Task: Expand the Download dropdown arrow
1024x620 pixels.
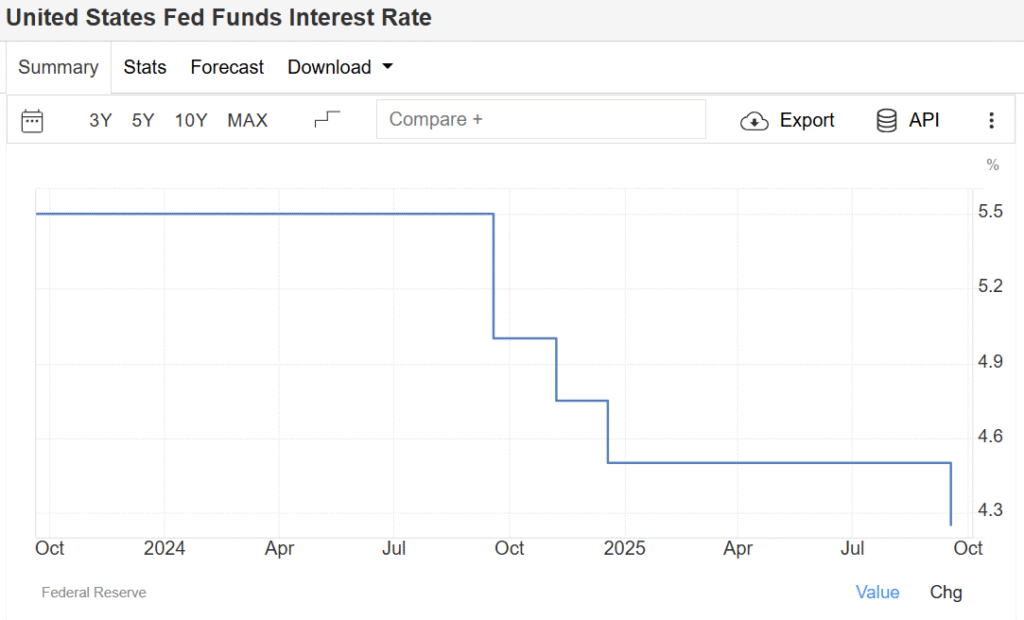Action: pyautogui.click(x=388, y=67)
